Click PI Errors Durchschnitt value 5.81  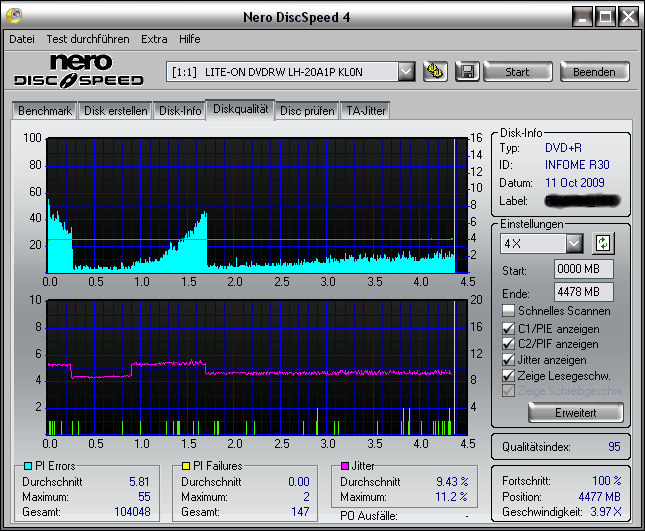click(x=139, y=482)
